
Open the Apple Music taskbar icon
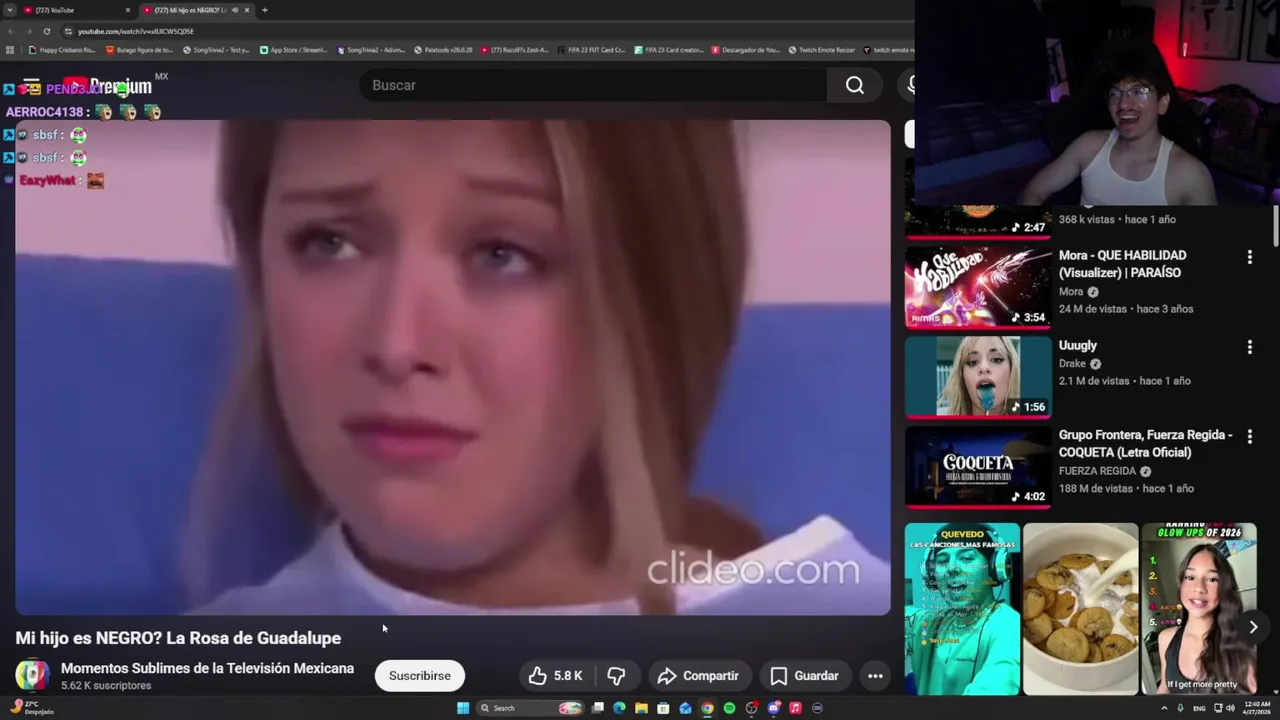coord(795,708)
